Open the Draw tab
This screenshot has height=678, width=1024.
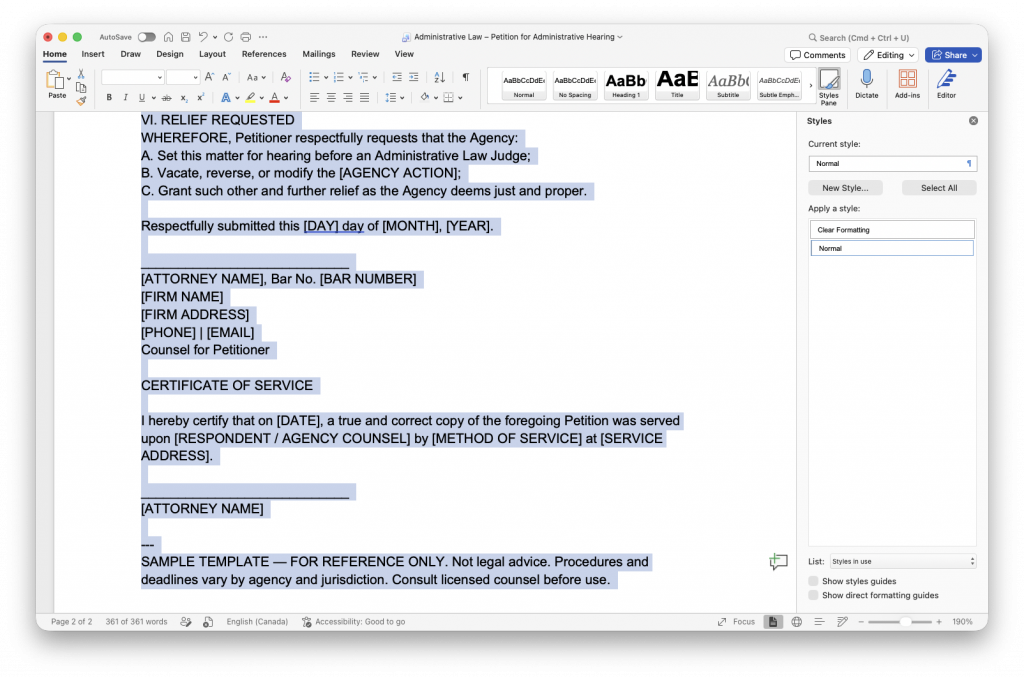coord(131,54)
